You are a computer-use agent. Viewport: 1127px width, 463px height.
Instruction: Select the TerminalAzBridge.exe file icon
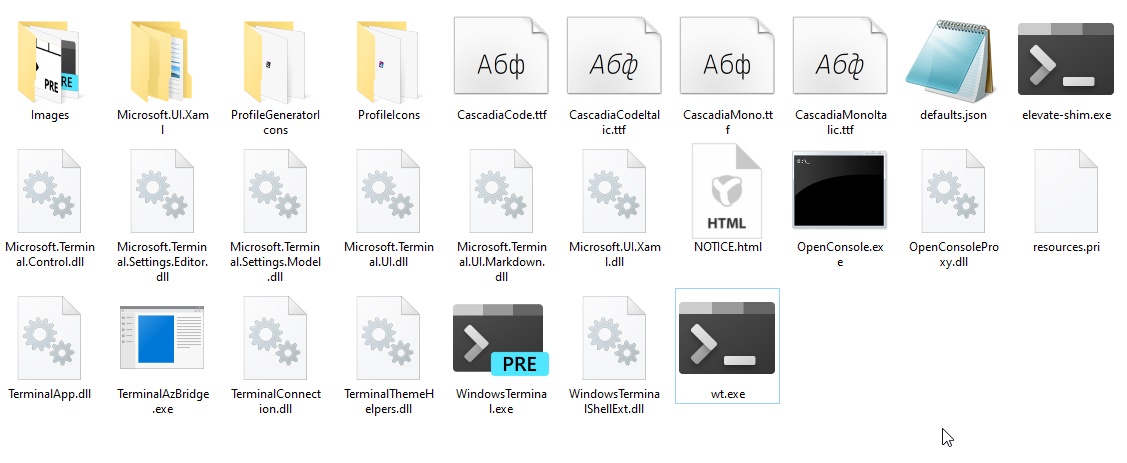[x=162, y=339]
